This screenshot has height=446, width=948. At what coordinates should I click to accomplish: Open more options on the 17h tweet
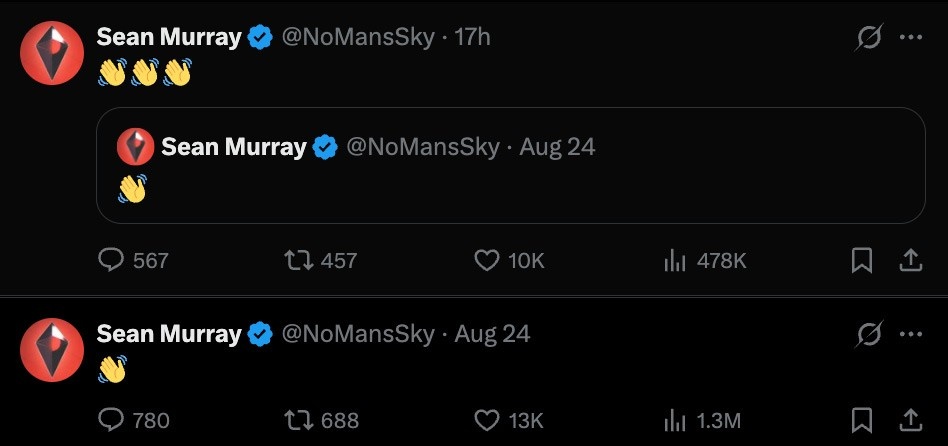pos(910,38)
